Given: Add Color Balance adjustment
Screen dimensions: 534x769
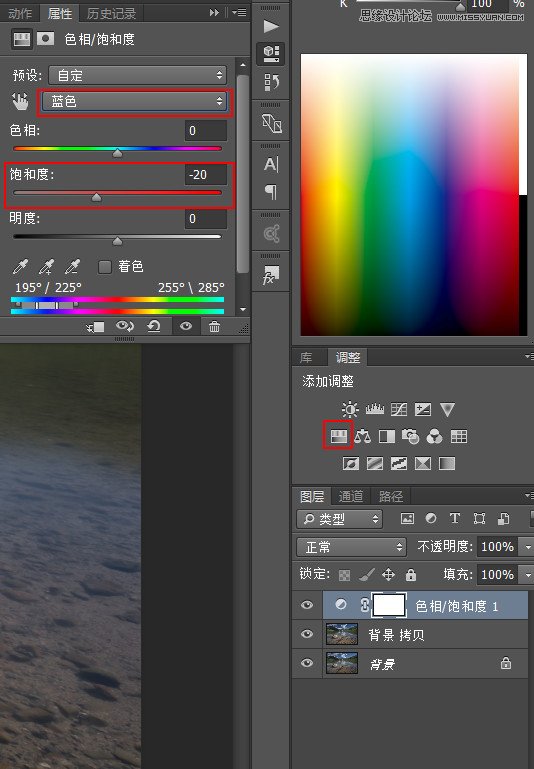Looking at the screenshot, I should [363, 436].
